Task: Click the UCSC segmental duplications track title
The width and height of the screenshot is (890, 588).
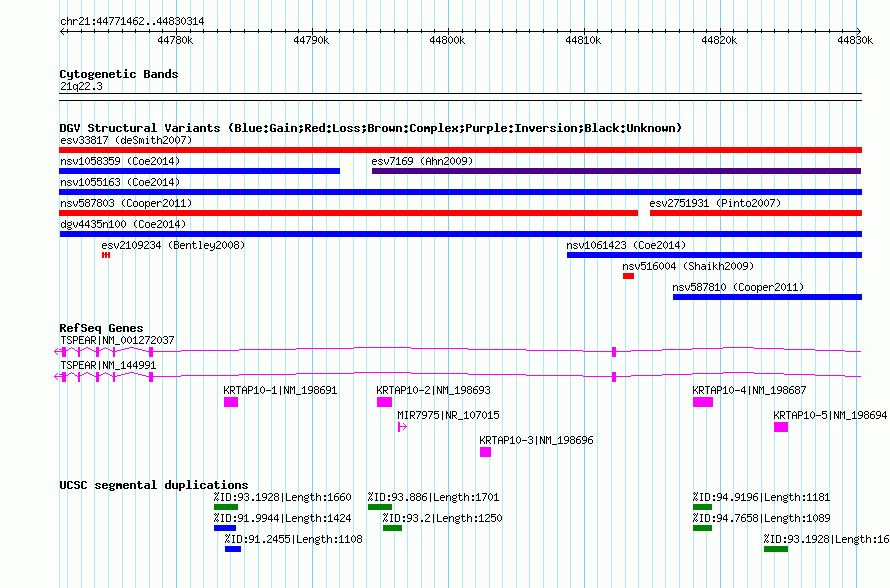Action: (x=154, y=485)
